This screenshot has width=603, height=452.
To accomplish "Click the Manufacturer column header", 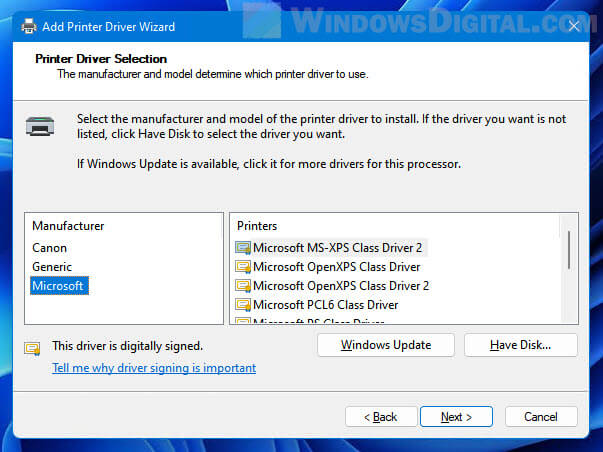I will (68, 226).
